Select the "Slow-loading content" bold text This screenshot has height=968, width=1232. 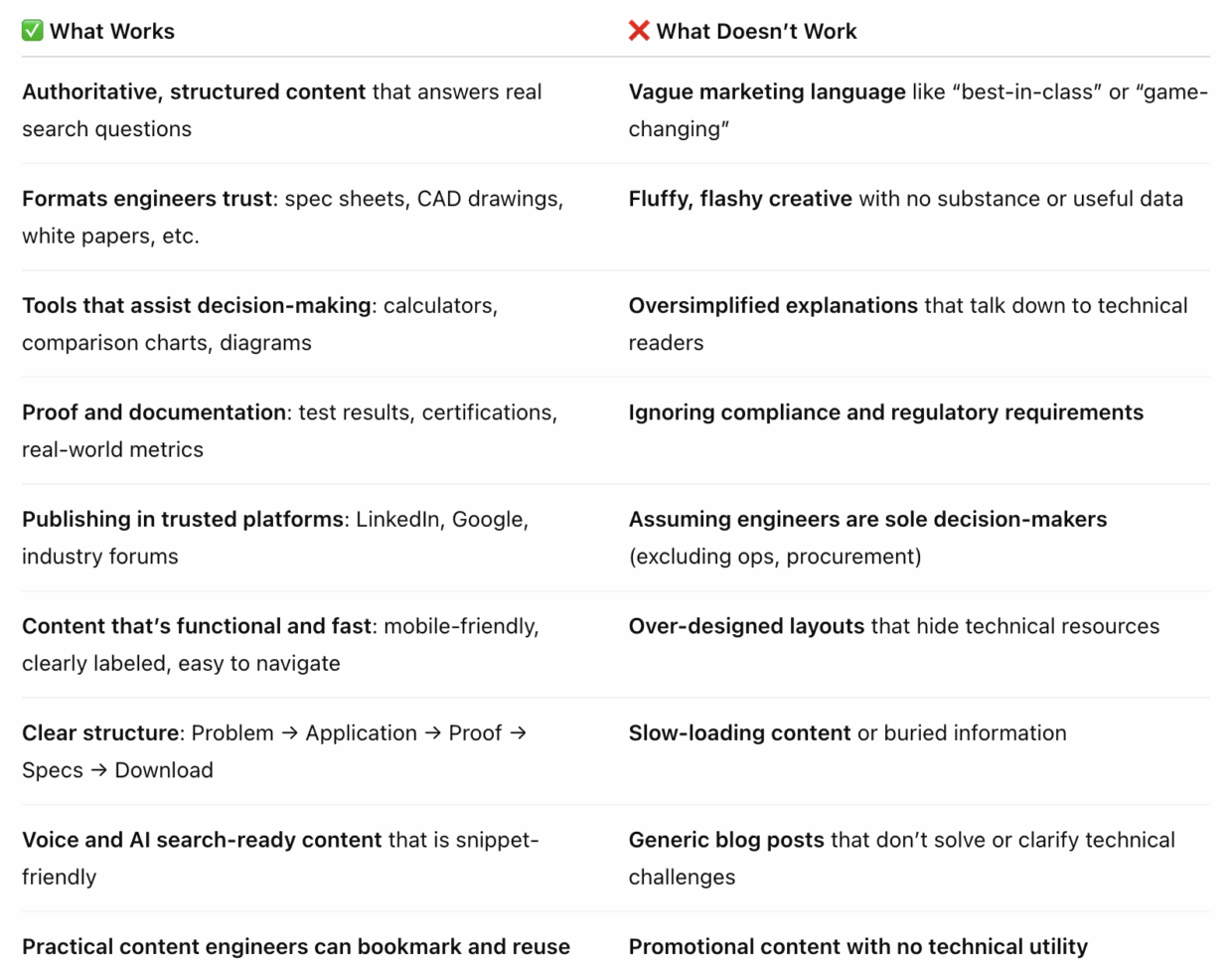739,733
